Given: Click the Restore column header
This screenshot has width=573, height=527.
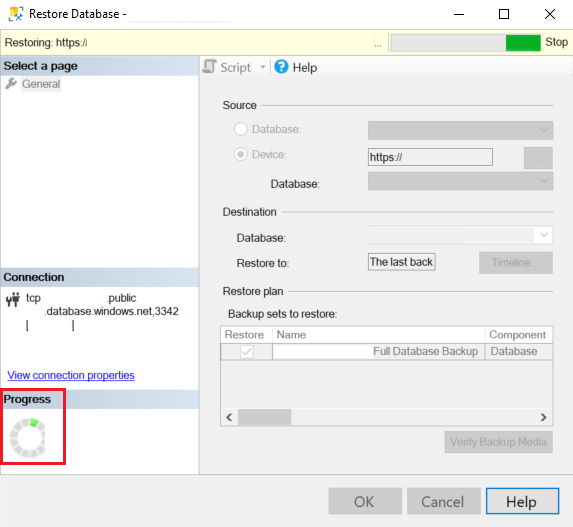Looking at the screenshot, I should (x=246, y=335).
